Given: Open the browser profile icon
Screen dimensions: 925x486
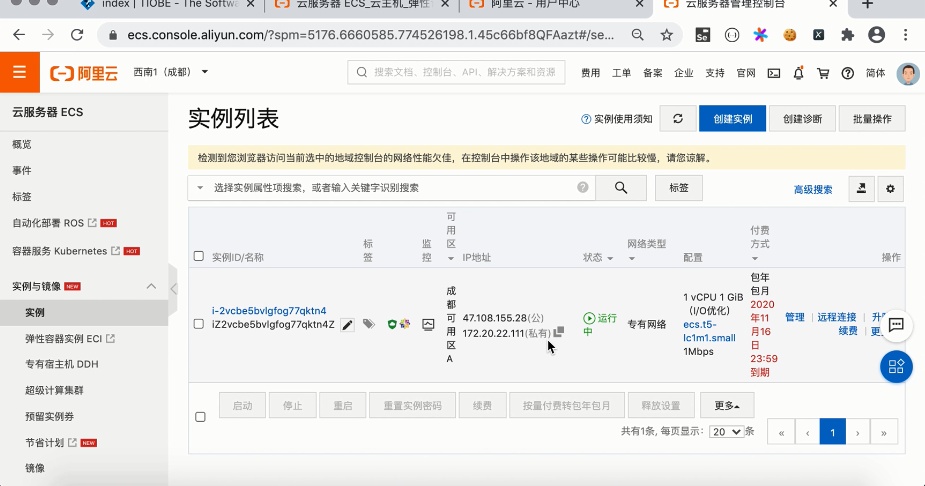Looking at the screenshot, I should click(877, 35).
